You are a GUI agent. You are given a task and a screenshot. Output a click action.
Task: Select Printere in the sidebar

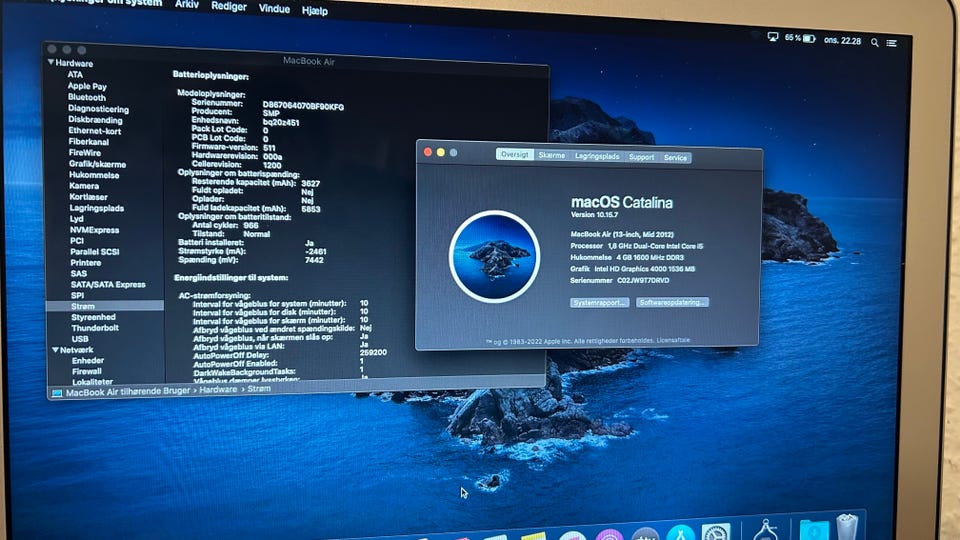(86, 262)
